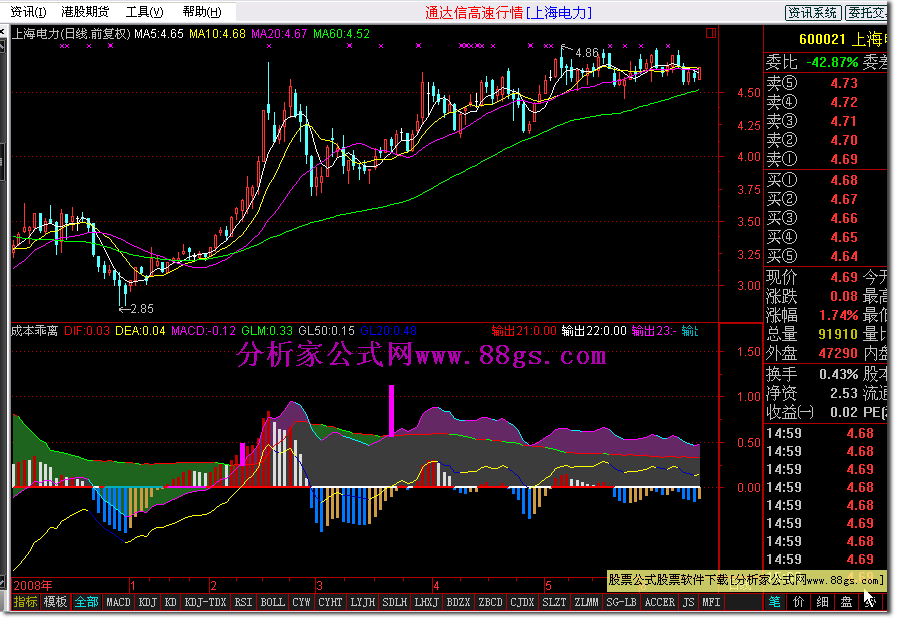The width and height of the screenshot is (897, 619).
Task: Switch indicator to JS
Action: (688, 602)
